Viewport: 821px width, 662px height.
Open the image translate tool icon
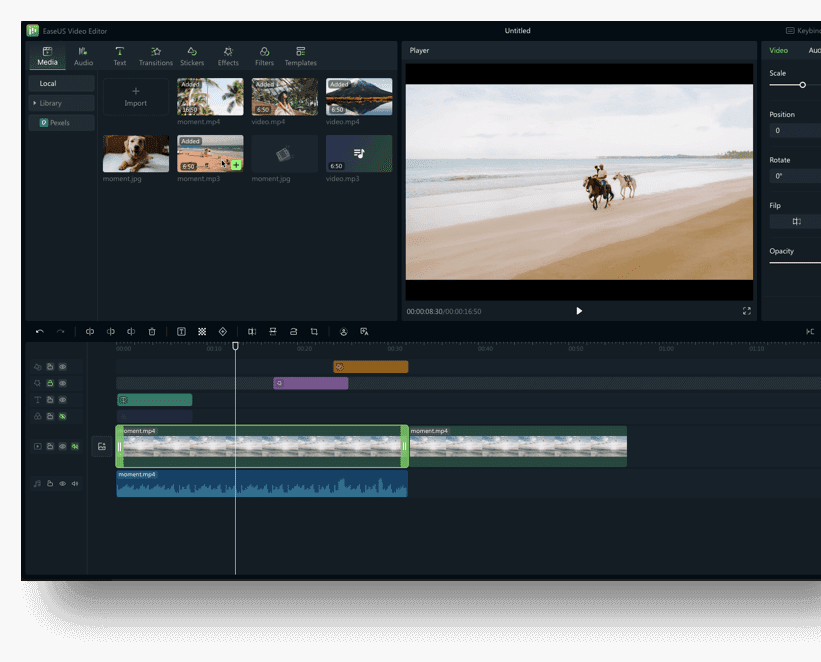(x=364, y=332)
